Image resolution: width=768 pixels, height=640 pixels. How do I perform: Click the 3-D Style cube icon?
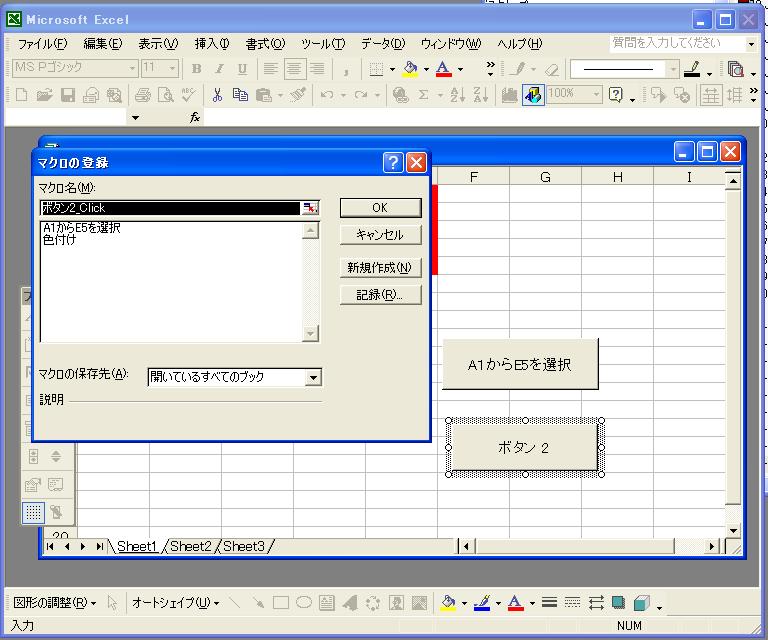642,603
